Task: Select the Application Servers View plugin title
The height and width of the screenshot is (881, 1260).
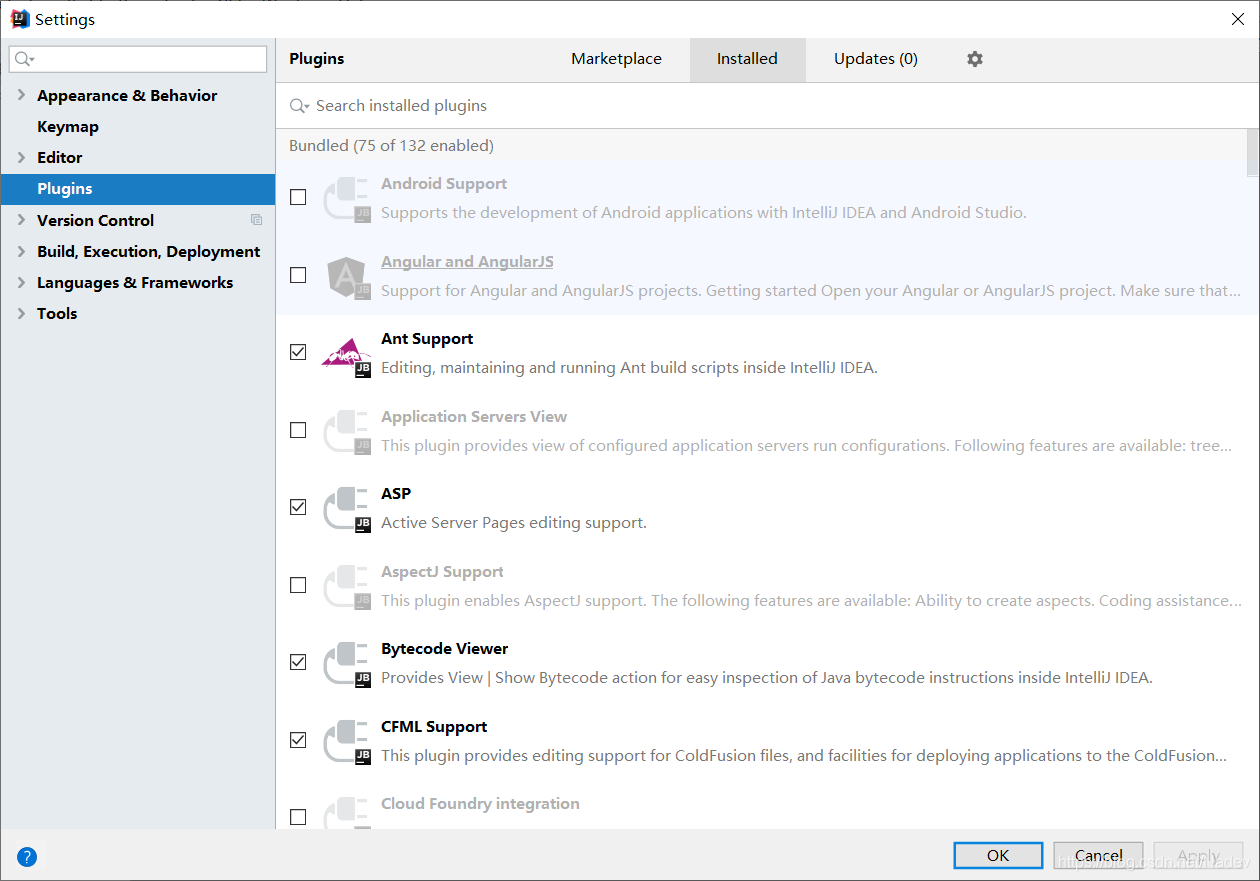Action: [474, 416]
